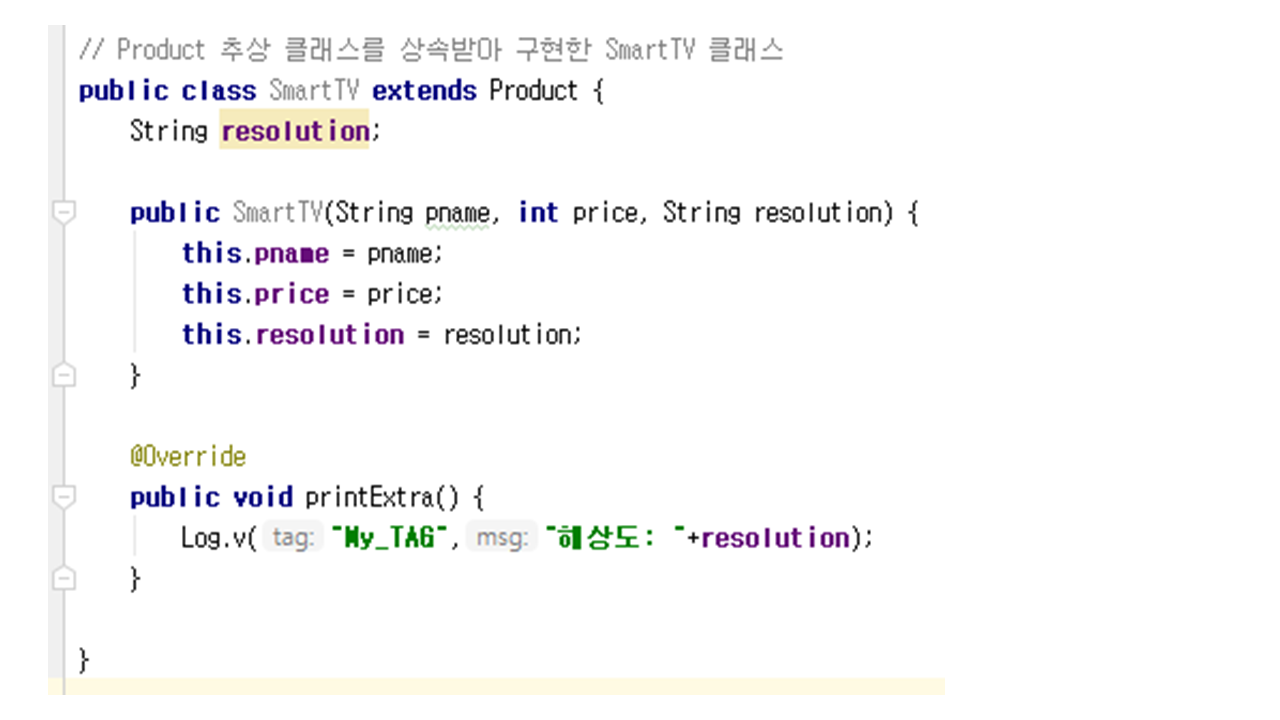Viewport: 1280px width, 720px height.
Task: Click Product superclass name after extends
Action: tap(533, 91)
